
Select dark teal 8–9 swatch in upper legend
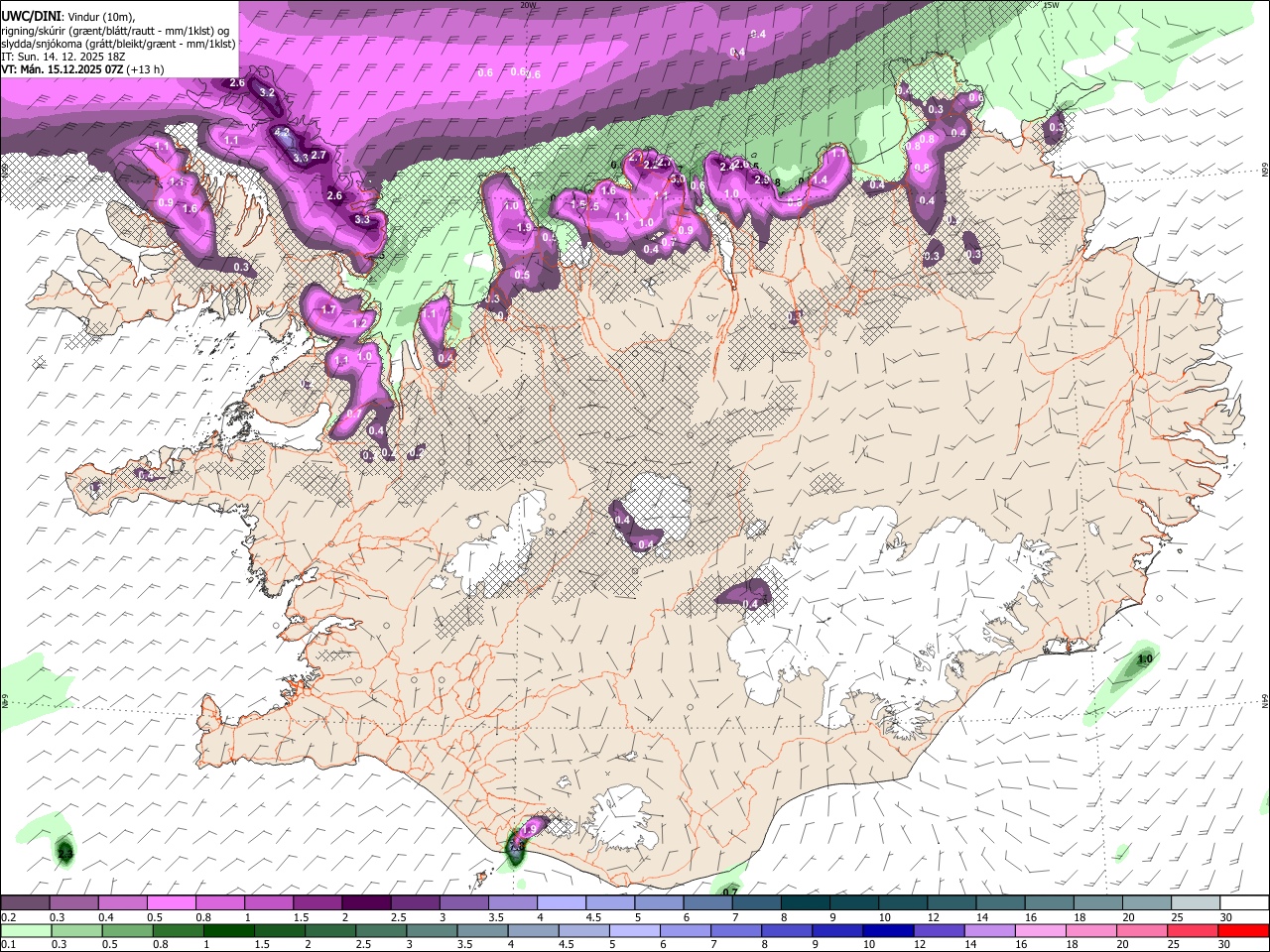point(806,903)
